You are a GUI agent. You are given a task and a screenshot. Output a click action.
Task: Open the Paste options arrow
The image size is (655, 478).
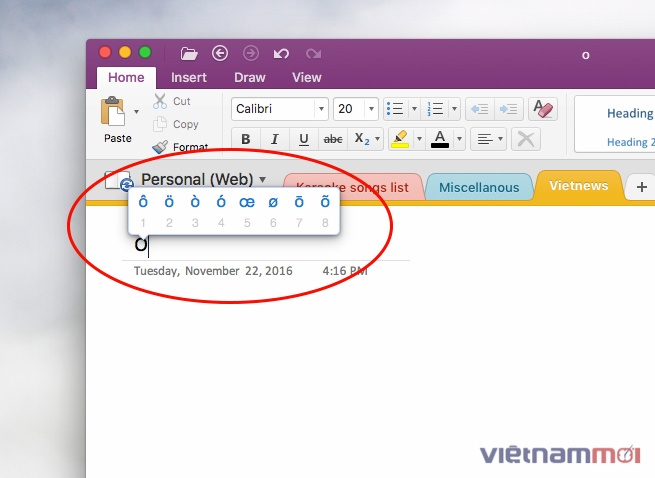point(136,112)
